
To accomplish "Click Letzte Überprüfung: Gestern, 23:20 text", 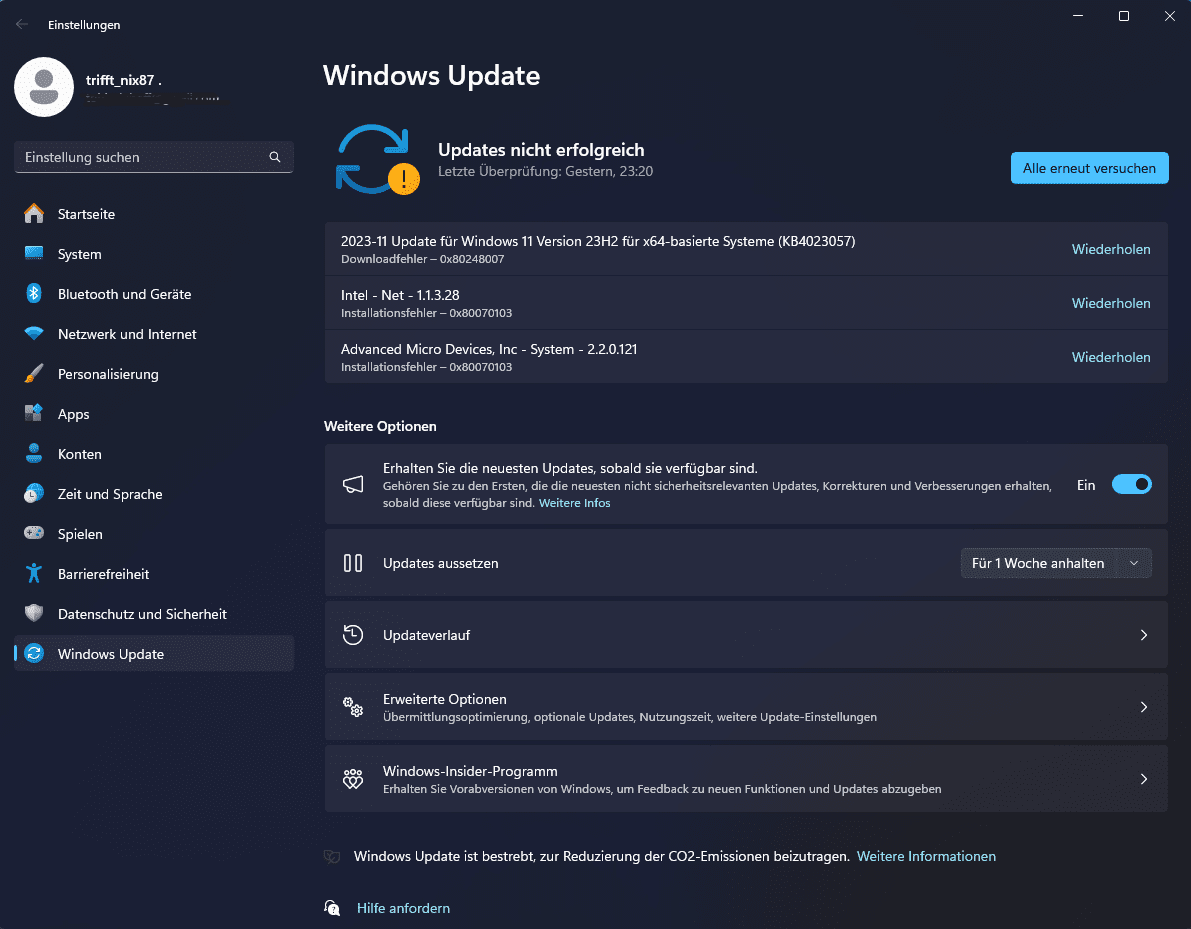I will point(545,172).
